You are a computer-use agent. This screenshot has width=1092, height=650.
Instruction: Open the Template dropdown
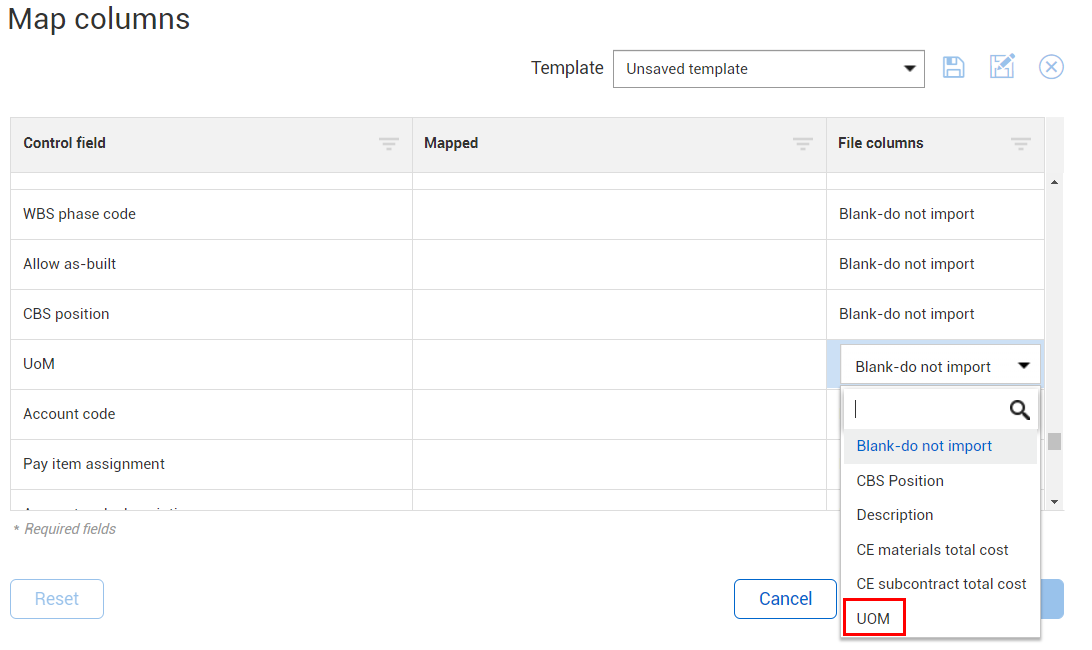(x=768, y=69)
